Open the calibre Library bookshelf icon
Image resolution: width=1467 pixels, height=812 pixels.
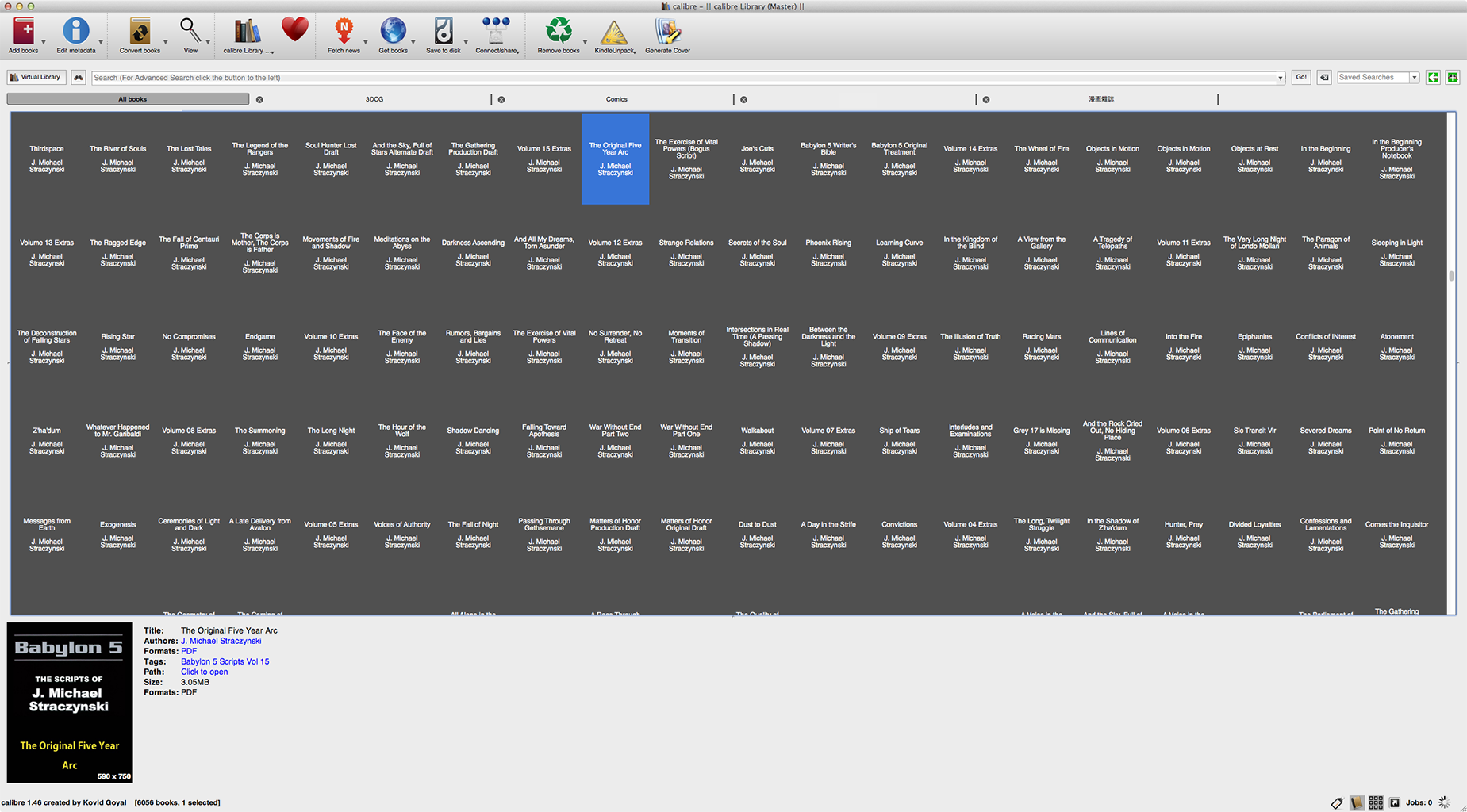[x=247, y=32]
